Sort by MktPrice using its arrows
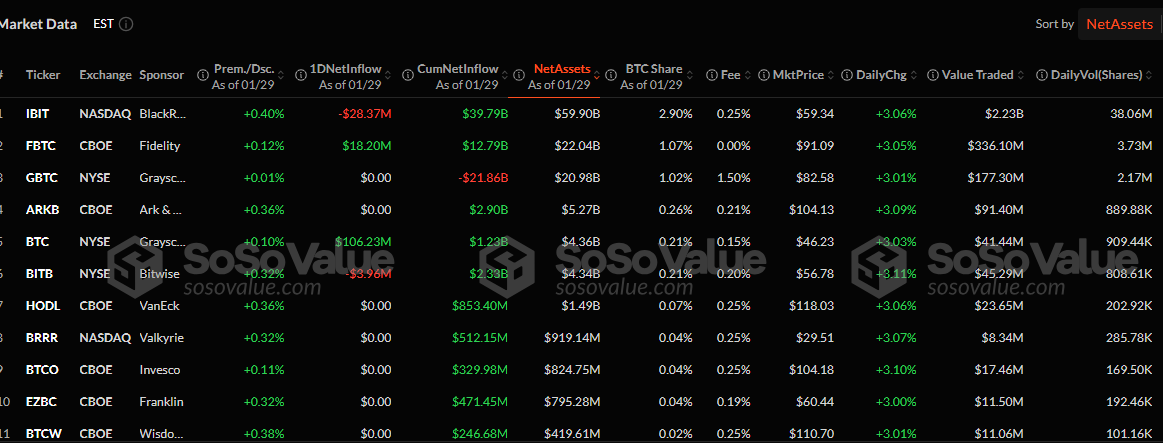 (831, 75)
